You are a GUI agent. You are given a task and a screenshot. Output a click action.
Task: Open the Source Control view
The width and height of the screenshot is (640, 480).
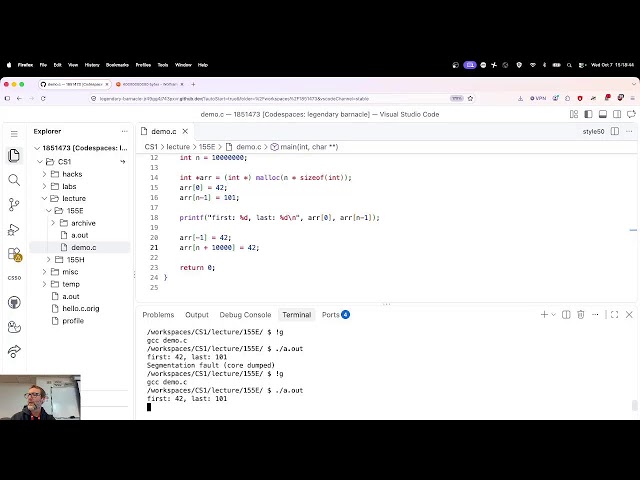point(14,204)
